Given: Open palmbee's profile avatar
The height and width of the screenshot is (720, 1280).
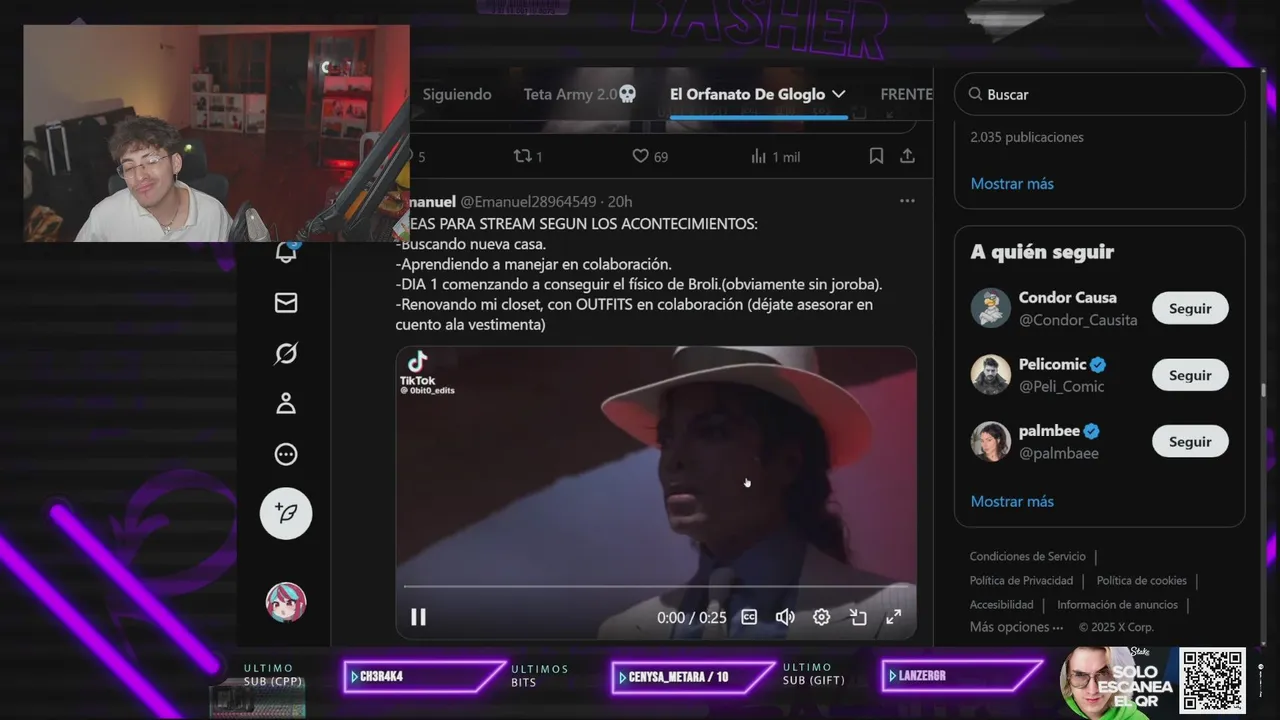Looking at the screenshot, I should 991,441.
